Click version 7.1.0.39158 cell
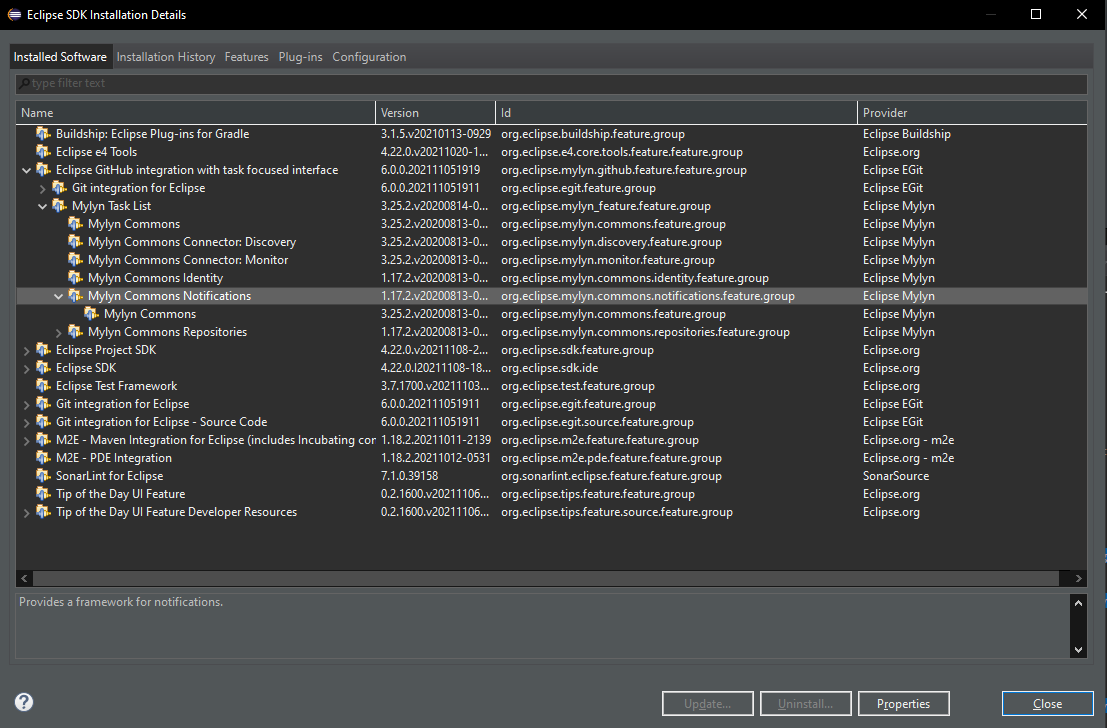This screenshot has width=1107, height=728. 409,476
